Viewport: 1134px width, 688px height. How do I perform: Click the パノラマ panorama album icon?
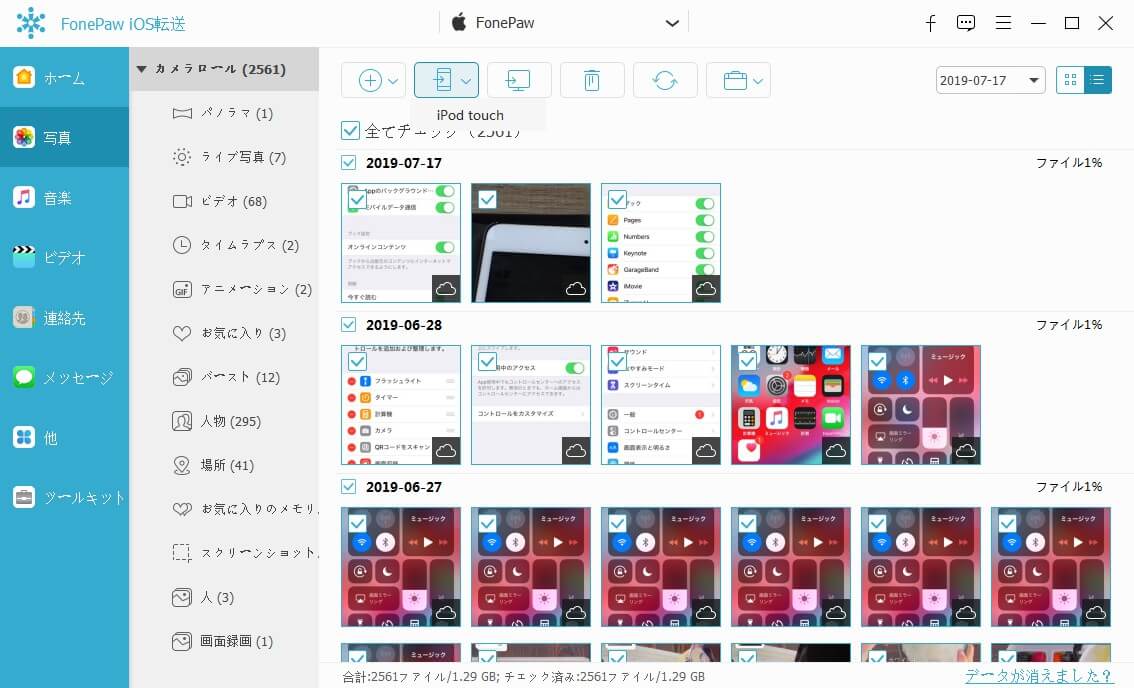(x=182, y=113)
